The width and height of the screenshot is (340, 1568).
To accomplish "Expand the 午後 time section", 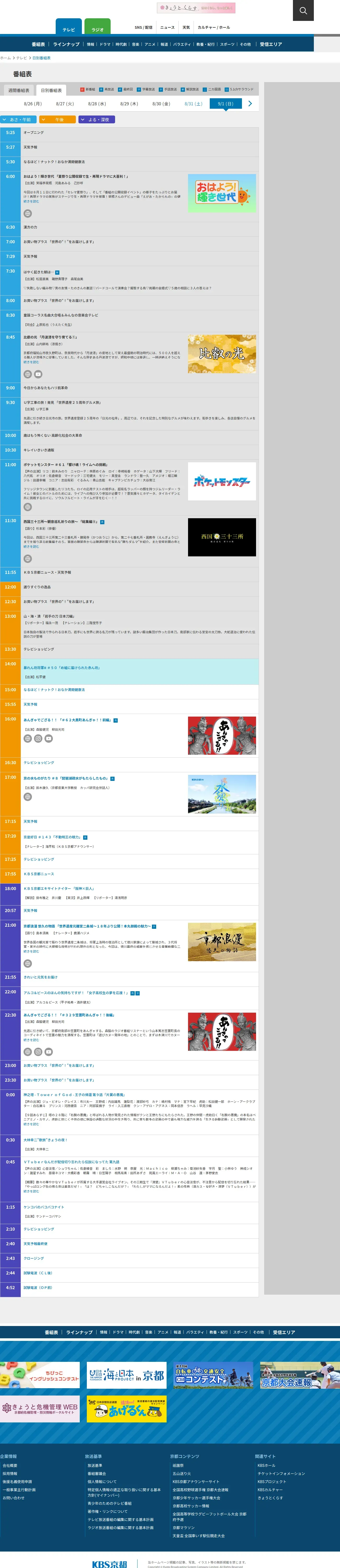I will 57,119.
